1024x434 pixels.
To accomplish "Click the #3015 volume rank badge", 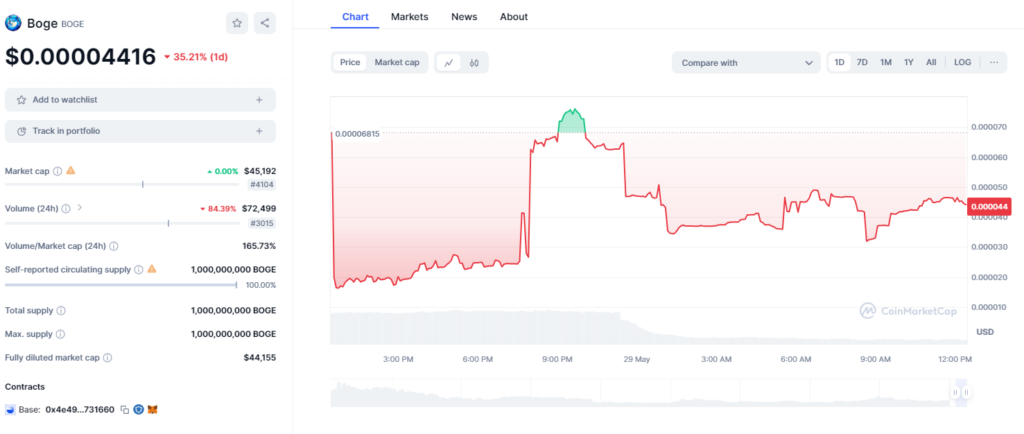I will point(263,223).
